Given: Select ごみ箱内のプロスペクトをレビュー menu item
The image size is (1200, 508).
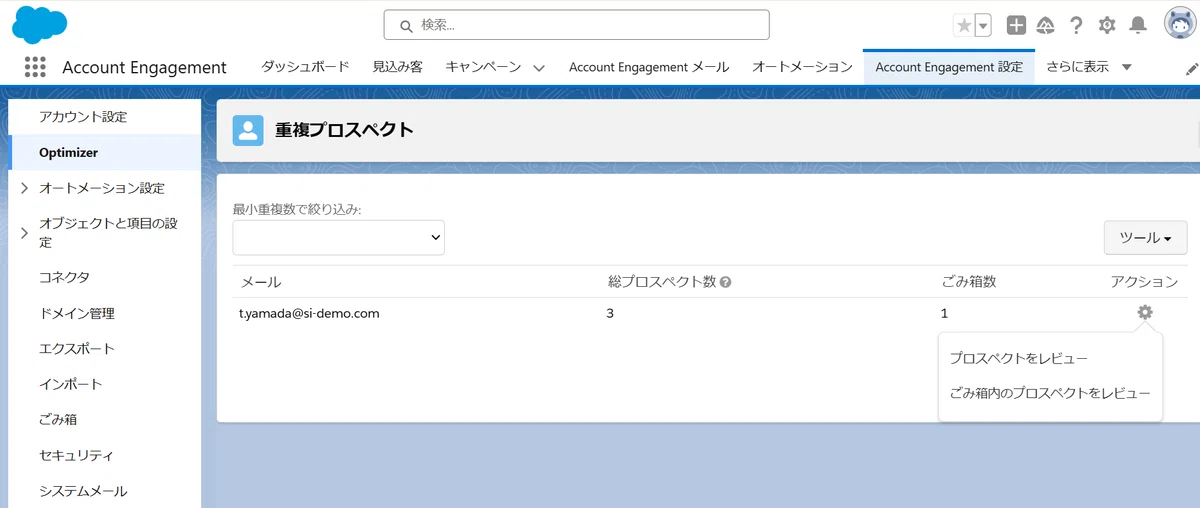Looking at the screenshot, I should coord(1049,393).
